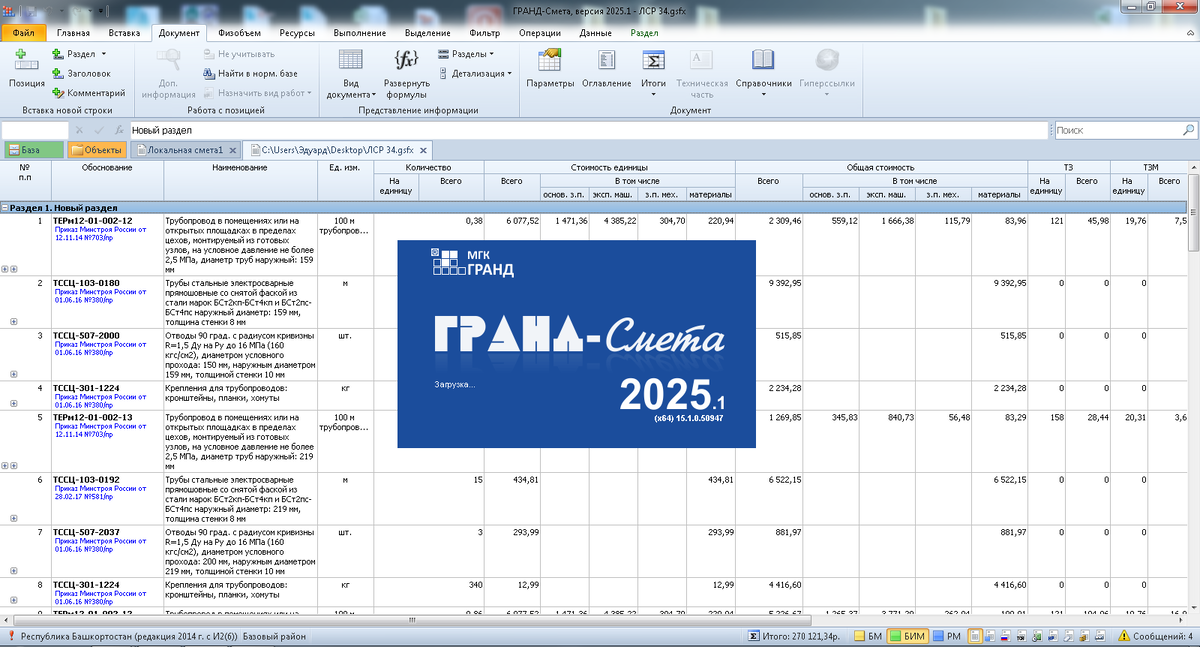Open the Итоги dropdown menu

(654, 72)
